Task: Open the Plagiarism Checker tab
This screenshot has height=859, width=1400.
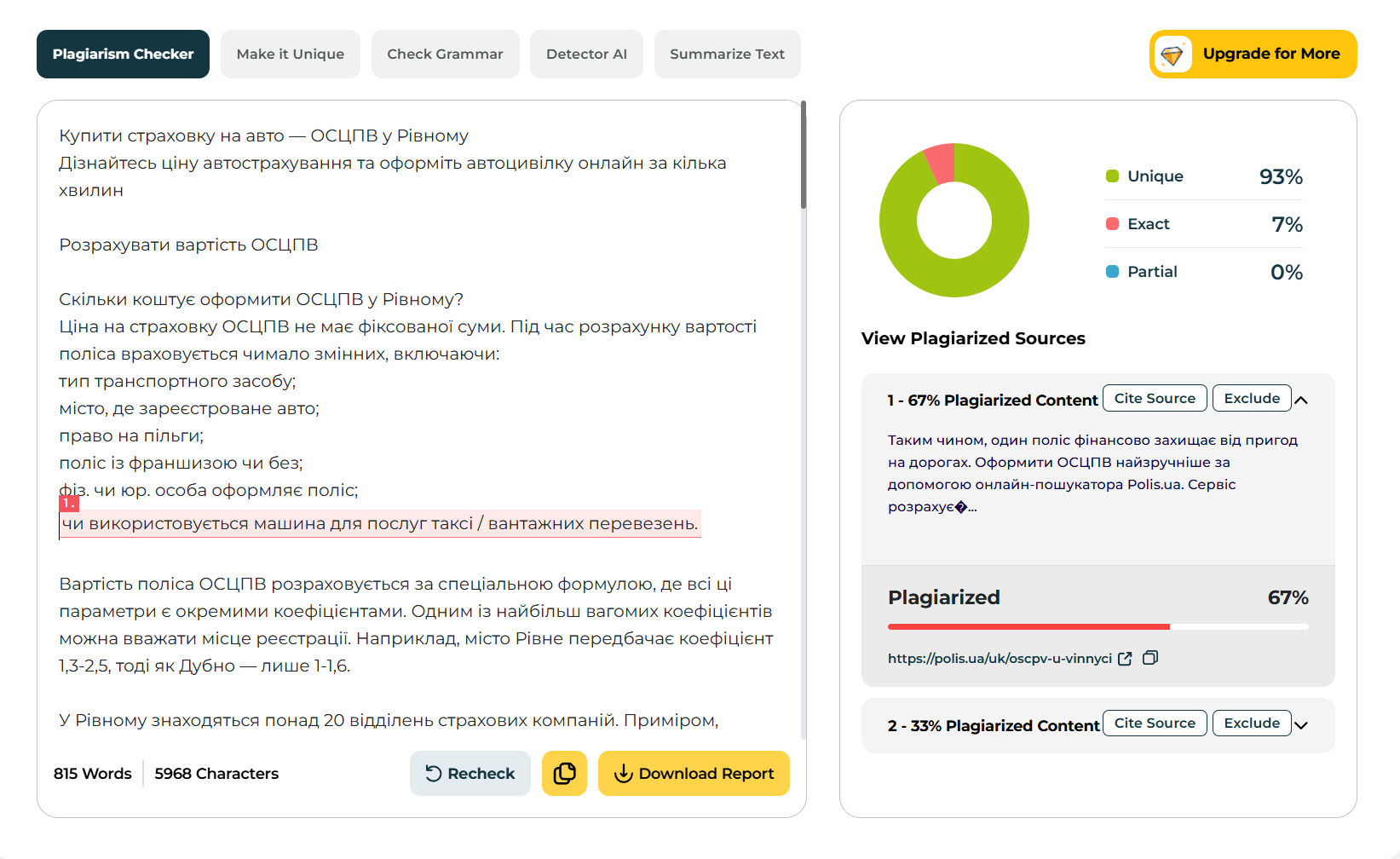Action: (123, 54)
